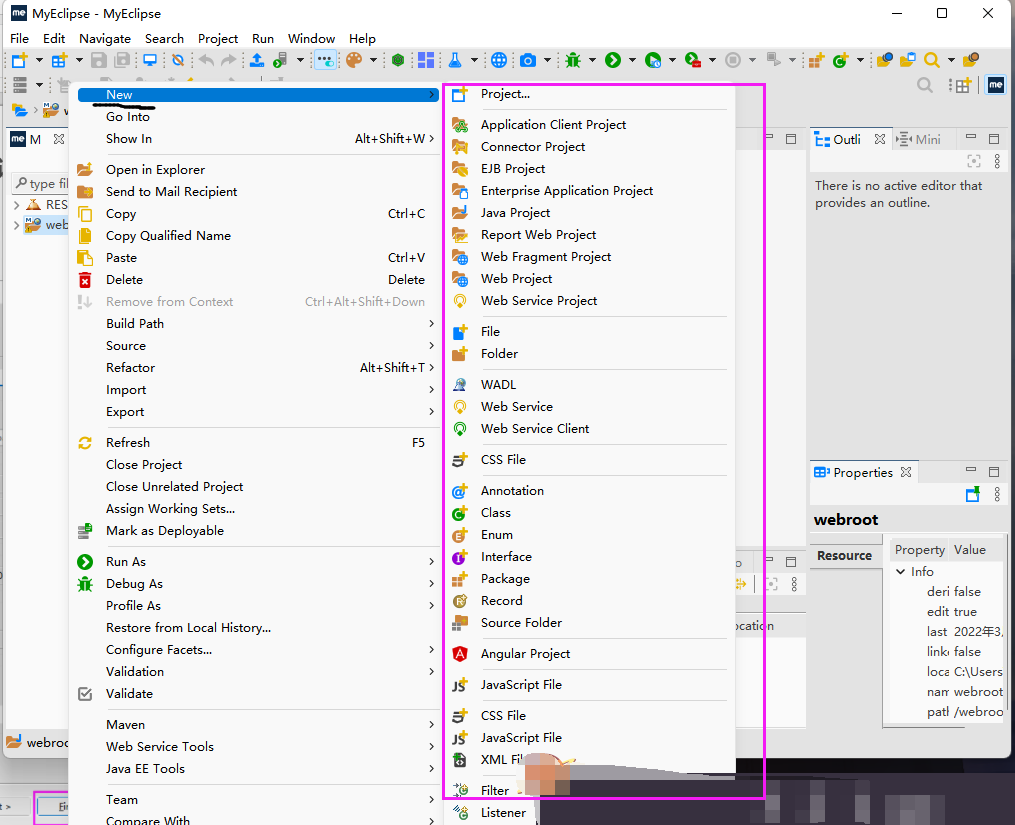Close the Properties view tab
Viewport: 1015px width, 825px height.
click(x=906, y=472)
